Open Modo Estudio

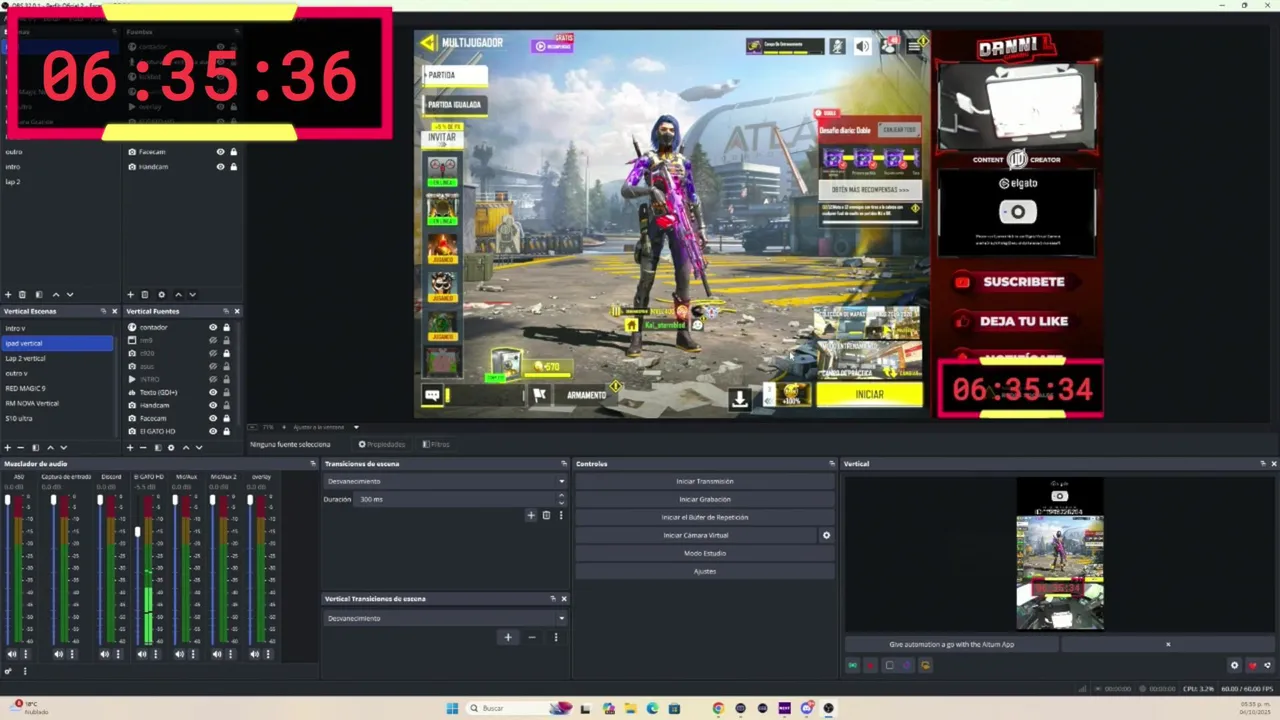point(705,553)
